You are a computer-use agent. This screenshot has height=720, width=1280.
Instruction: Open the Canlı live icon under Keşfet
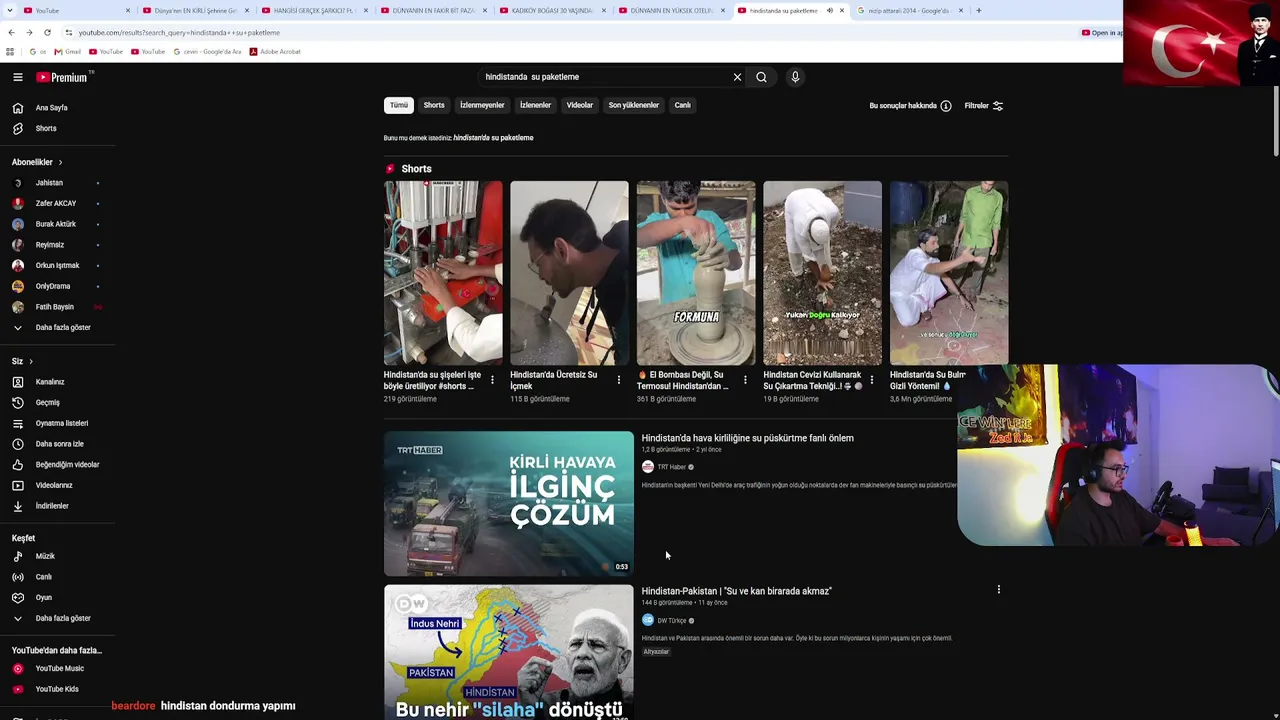[x=18, y=577]
